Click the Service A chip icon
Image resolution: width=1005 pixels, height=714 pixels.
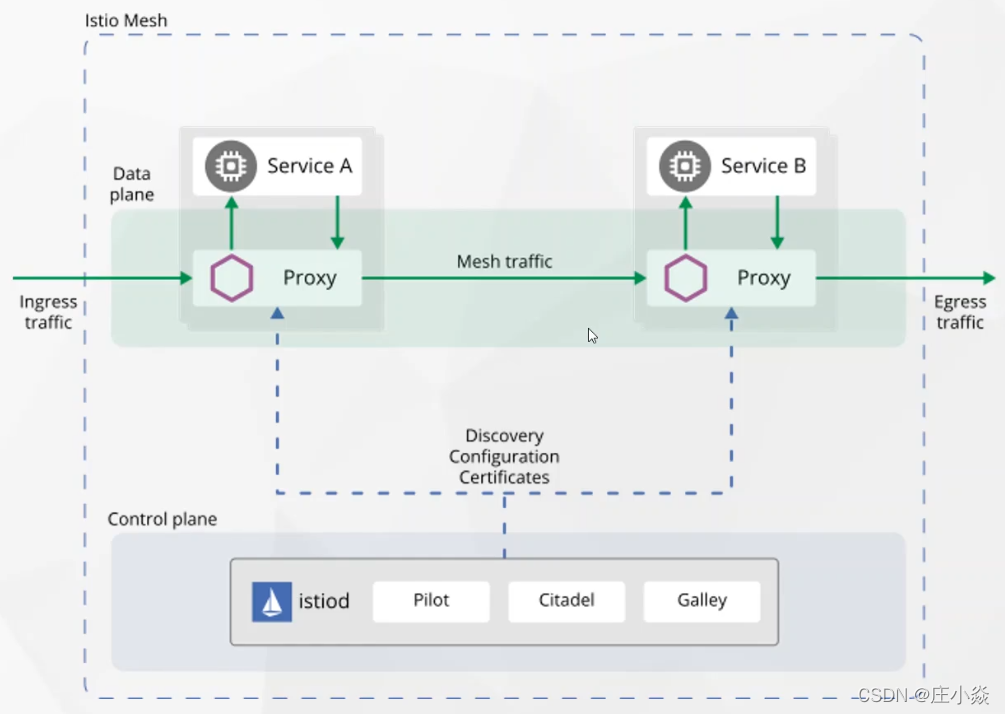coord(230,166)
